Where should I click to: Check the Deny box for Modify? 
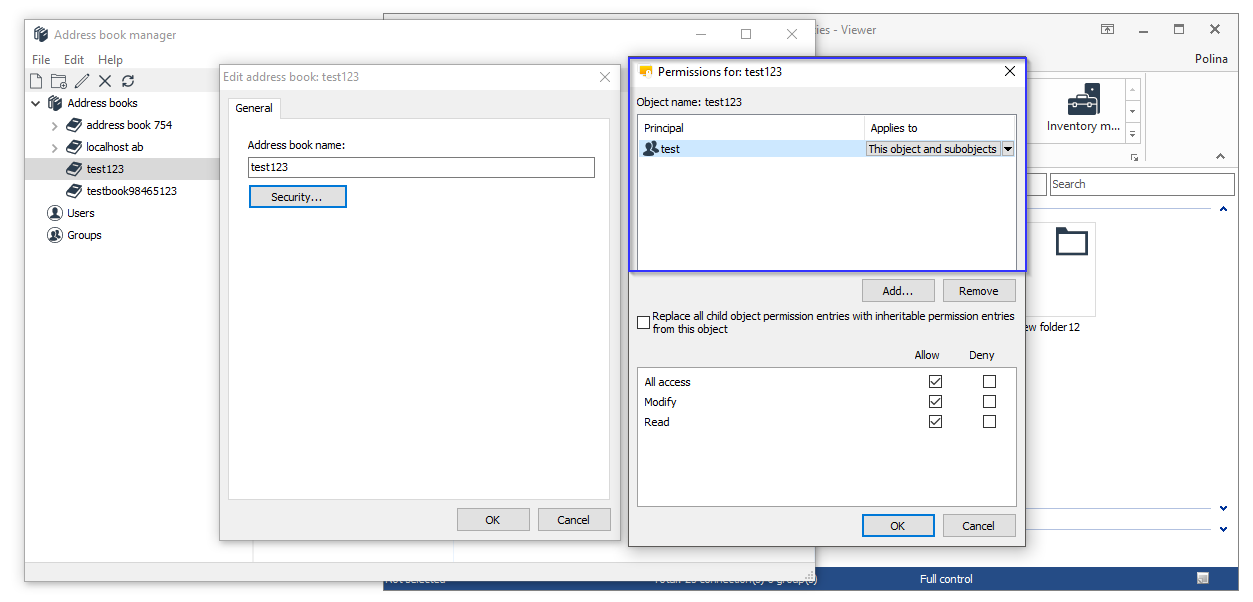pyautogui.click(x=989, y=402)
